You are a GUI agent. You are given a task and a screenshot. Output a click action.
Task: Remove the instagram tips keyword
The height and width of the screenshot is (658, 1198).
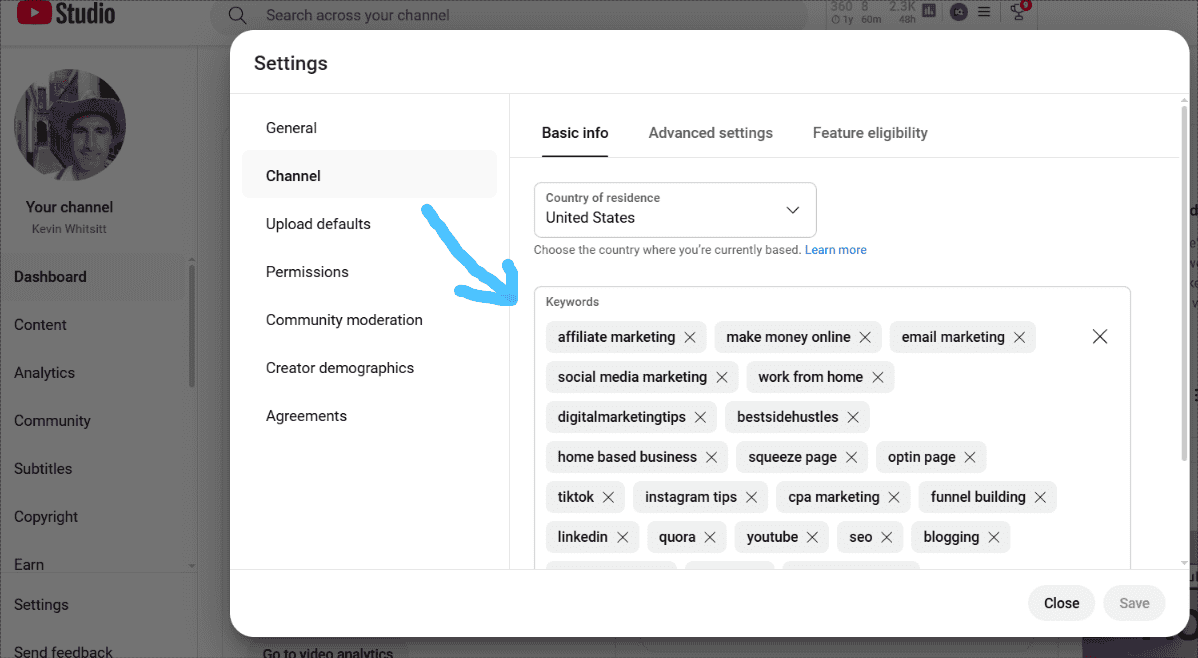tap(751, 497)
